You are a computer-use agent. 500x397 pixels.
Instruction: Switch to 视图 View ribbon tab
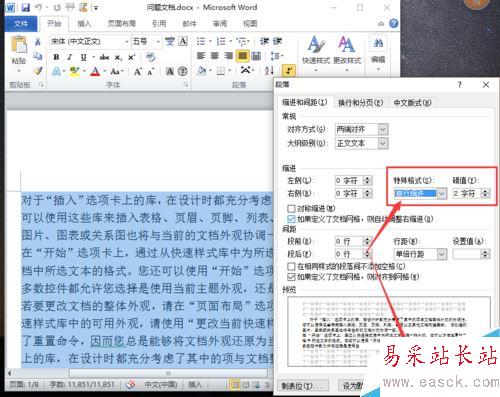[x=250, y=23]
